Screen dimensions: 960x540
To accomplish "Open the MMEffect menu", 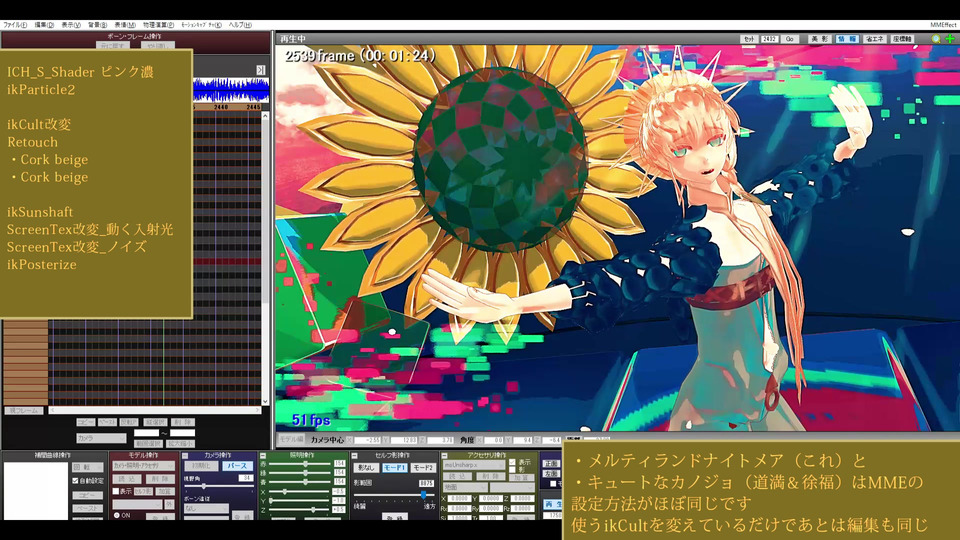I will click(x=943, y=25).
